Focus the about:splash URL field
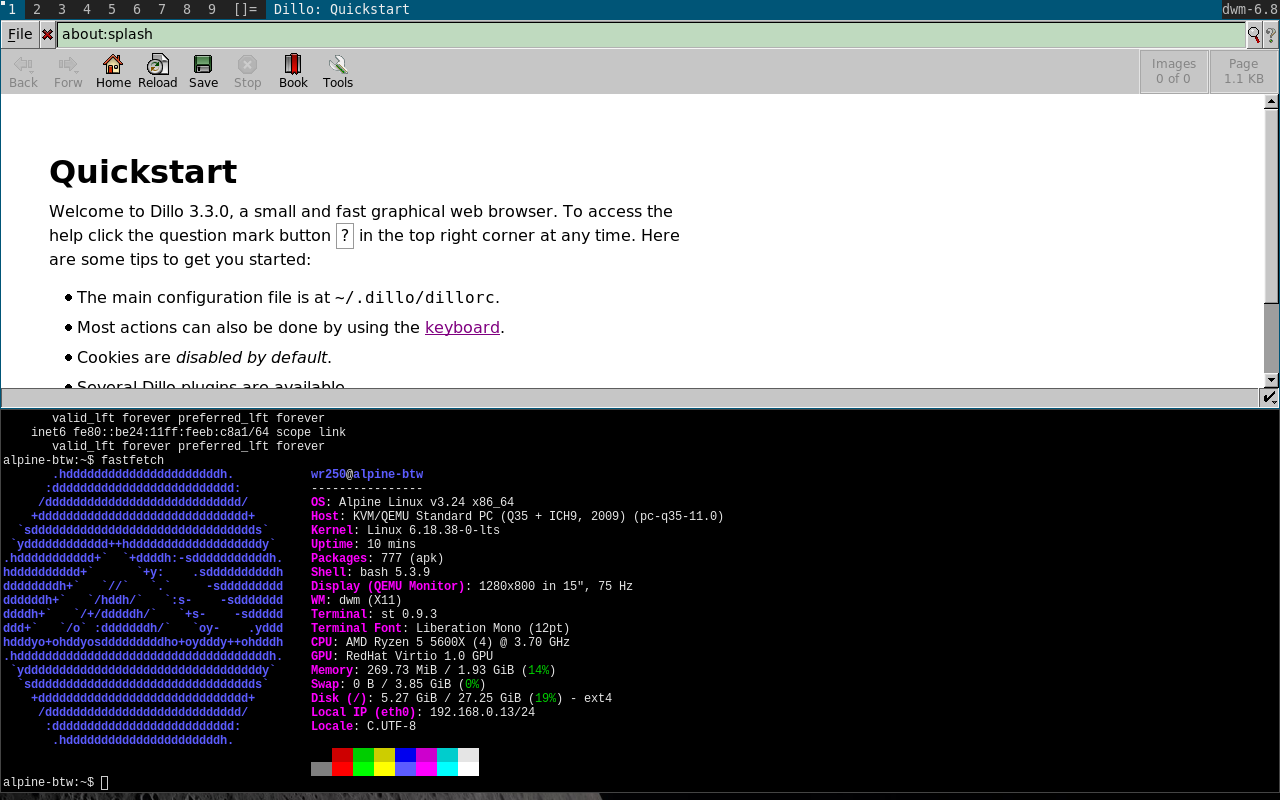The height and width of the screenshot is (800, 1280). pyautogui.click(x=651, y=35)
